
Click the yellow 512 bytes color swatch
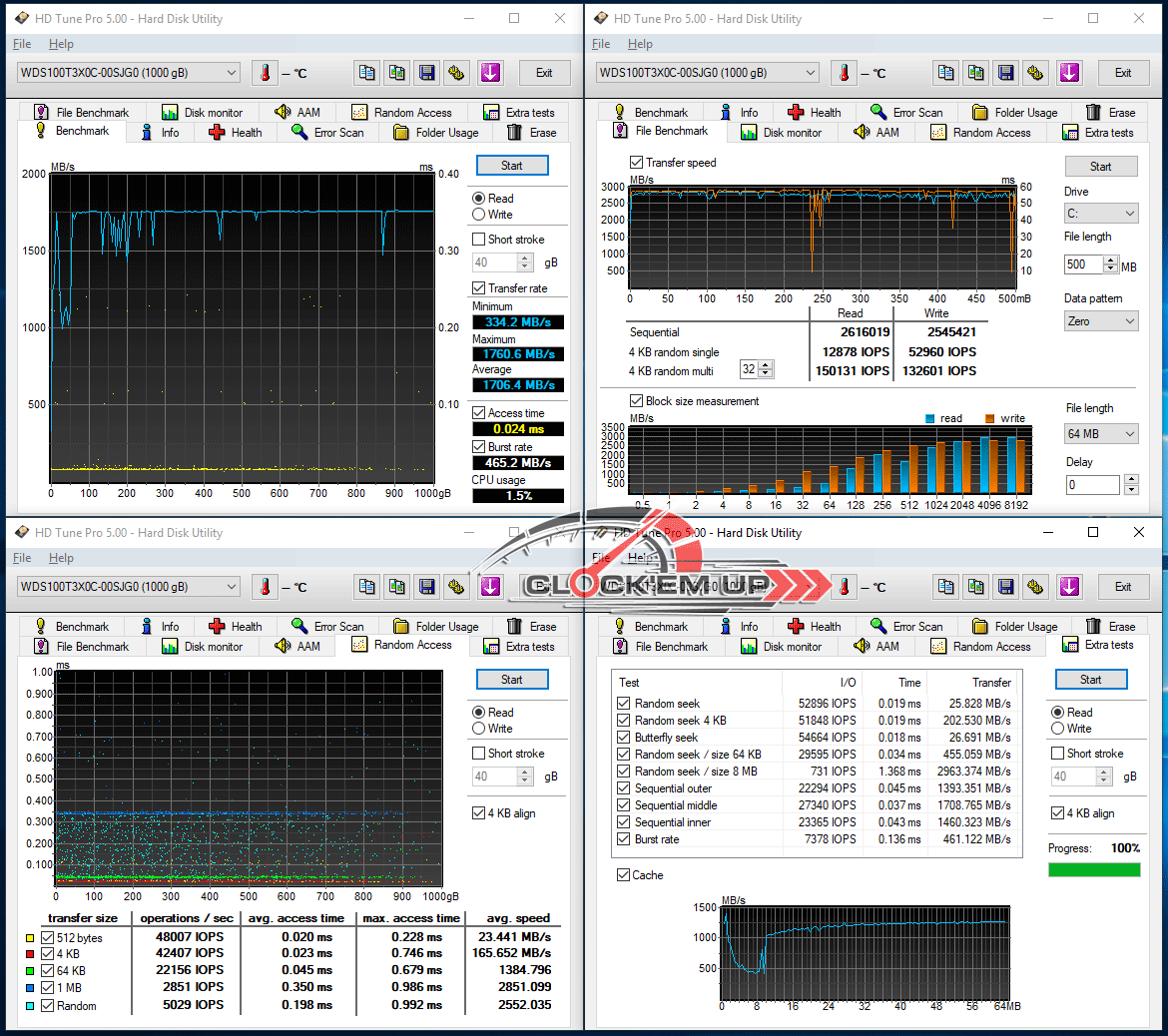[30, 938]
